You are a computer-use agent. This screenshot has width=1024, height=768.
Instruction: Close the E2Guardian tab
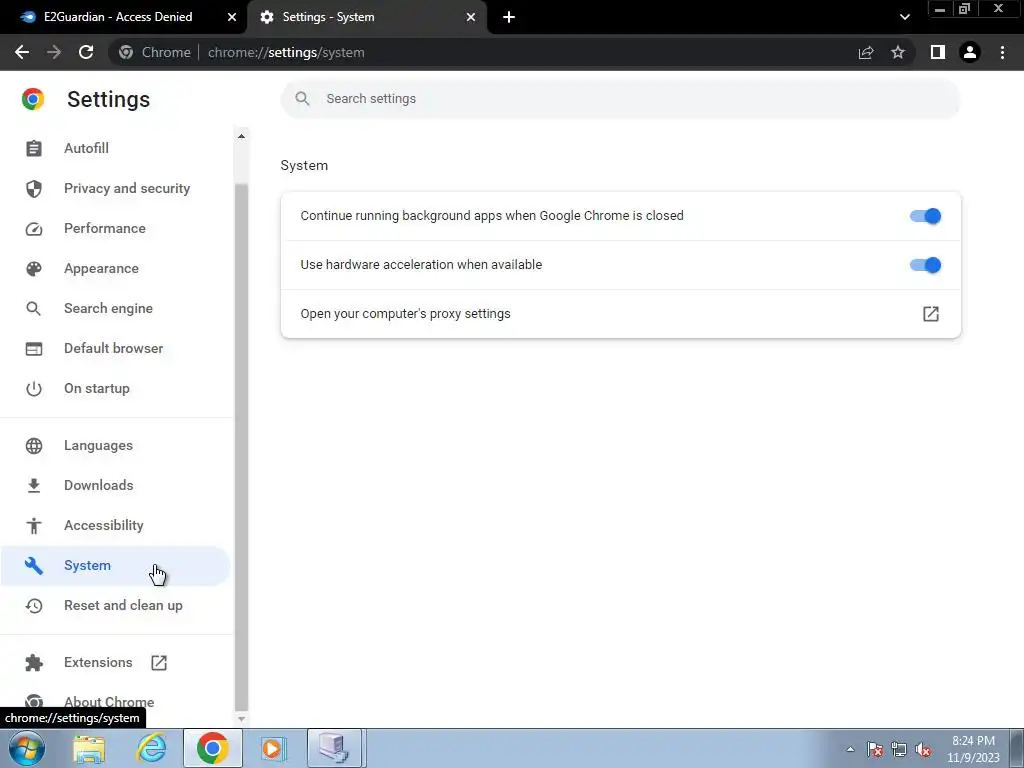click(x=232, y=17)
